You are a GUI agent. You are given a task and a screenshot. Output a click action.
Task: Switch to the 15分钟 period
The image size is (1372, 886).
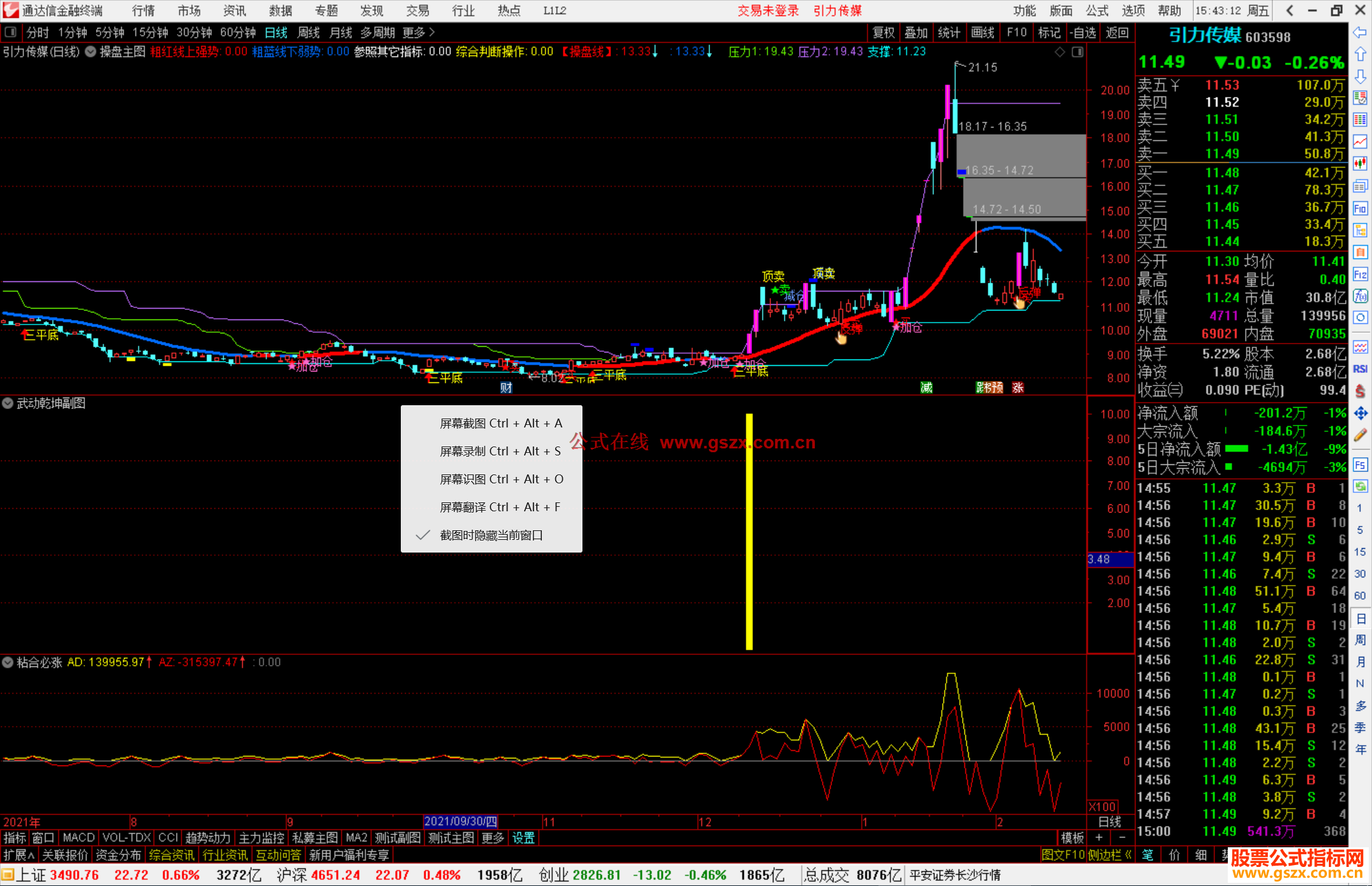[150, 32]
